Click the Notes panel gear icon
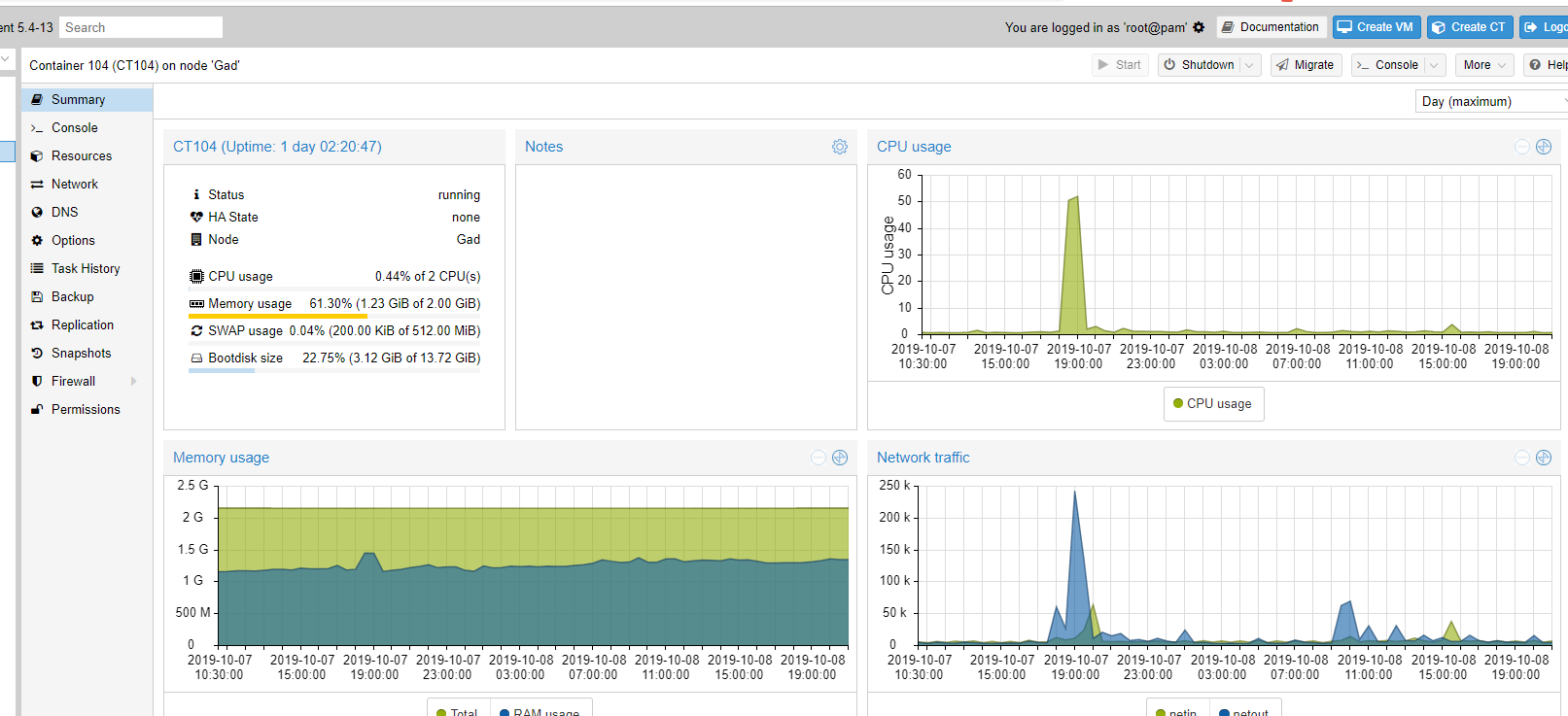The height and width of the screenshot is (716, 1568). (x=840, y=147)
